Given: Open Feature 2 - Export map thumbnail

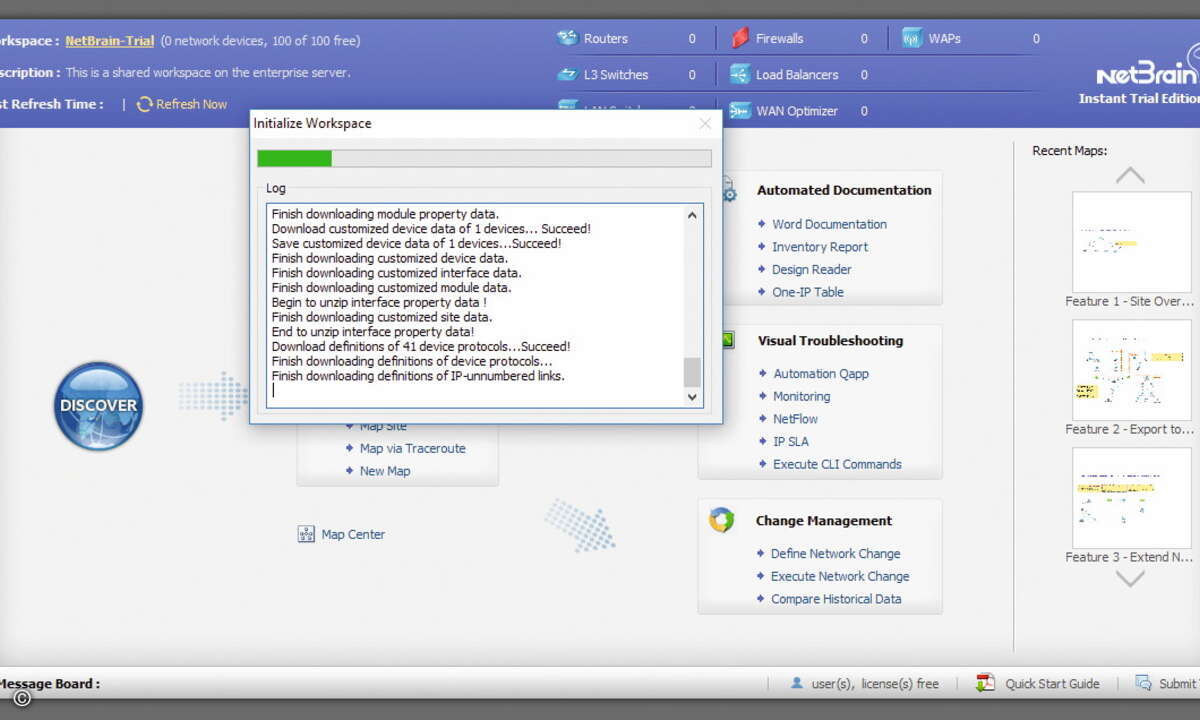Looking at the screenshot, I should pyautogui.click(x=1130, y=370).
